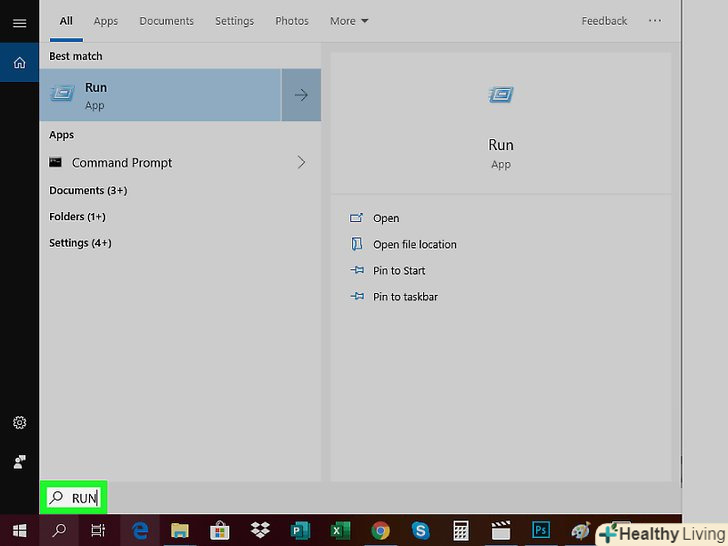The width and height of the screenshot is (728, 546).
Task: Open File Explorer from the taskbar
Action: point(180,530)
